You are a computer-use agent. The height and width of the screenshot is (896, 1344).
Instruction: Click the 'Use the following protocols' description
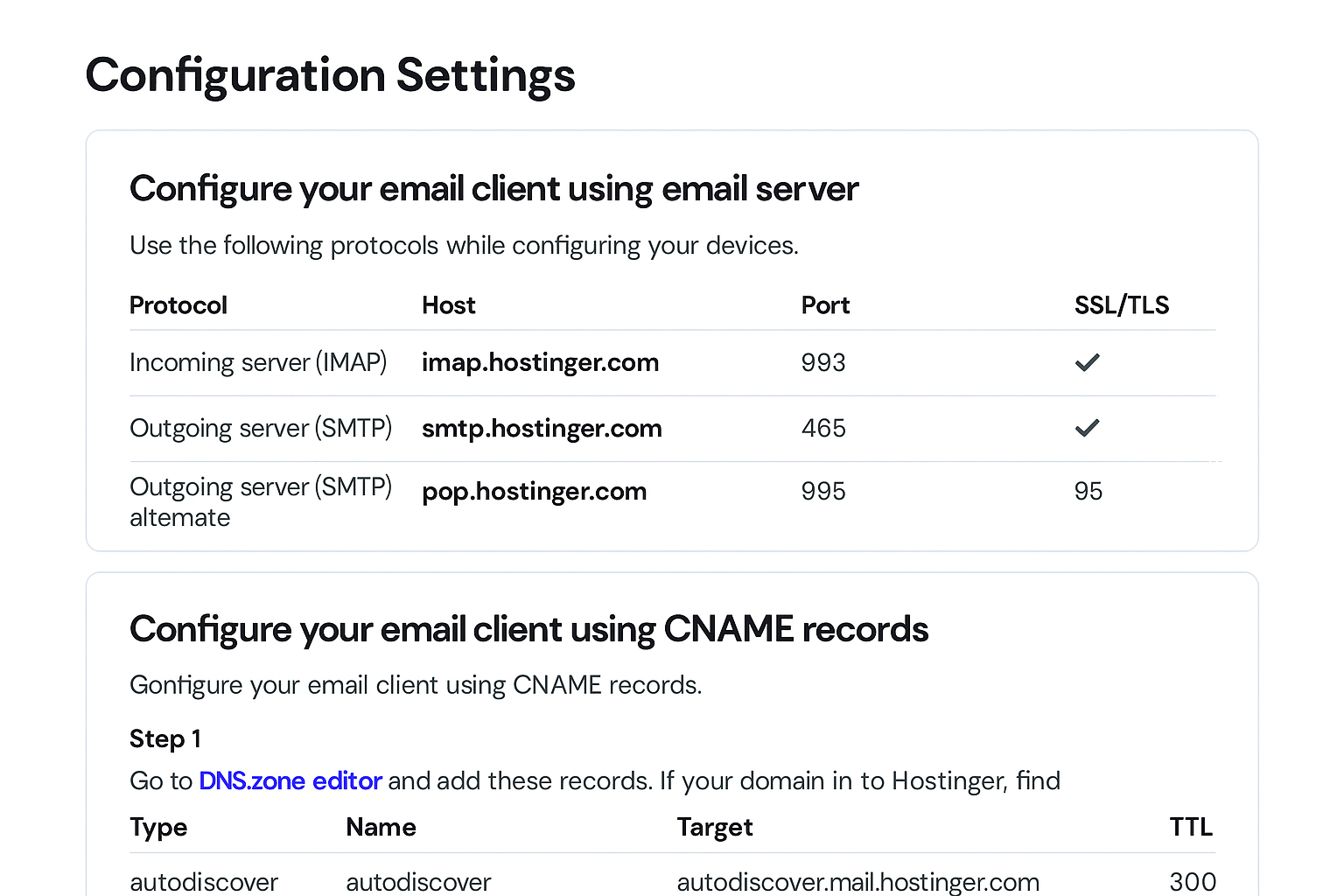[x=465, y=246]
